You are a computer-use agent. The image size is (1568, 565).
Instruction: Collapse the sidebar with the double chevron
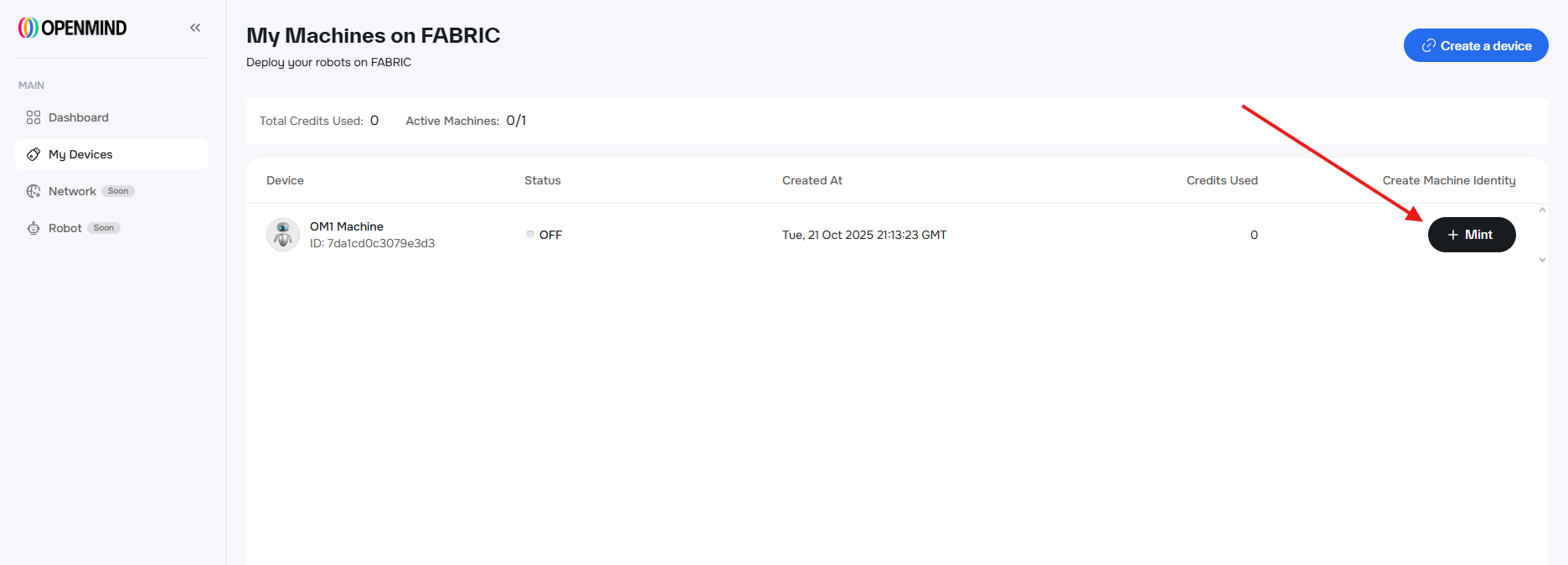tap(195, 28)
